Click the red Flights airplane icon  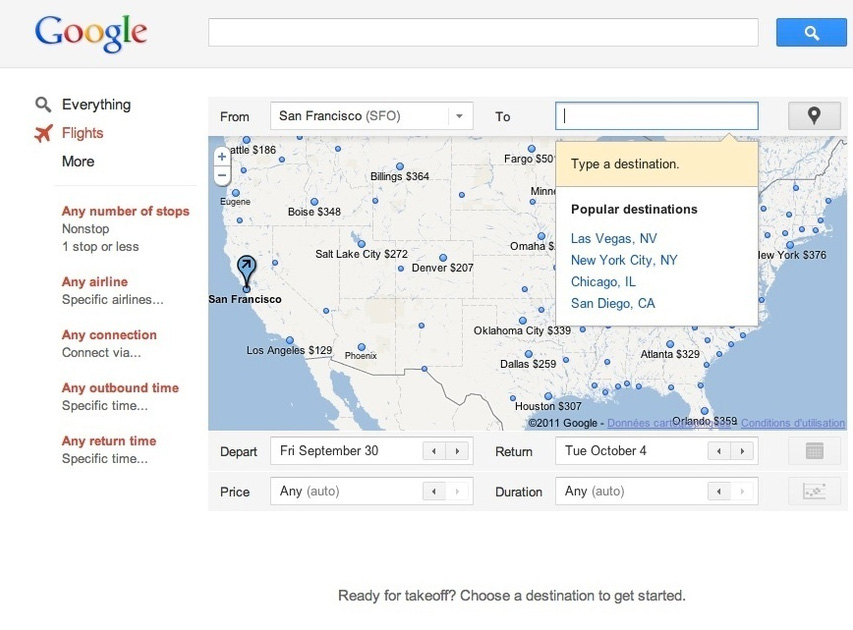44,133
